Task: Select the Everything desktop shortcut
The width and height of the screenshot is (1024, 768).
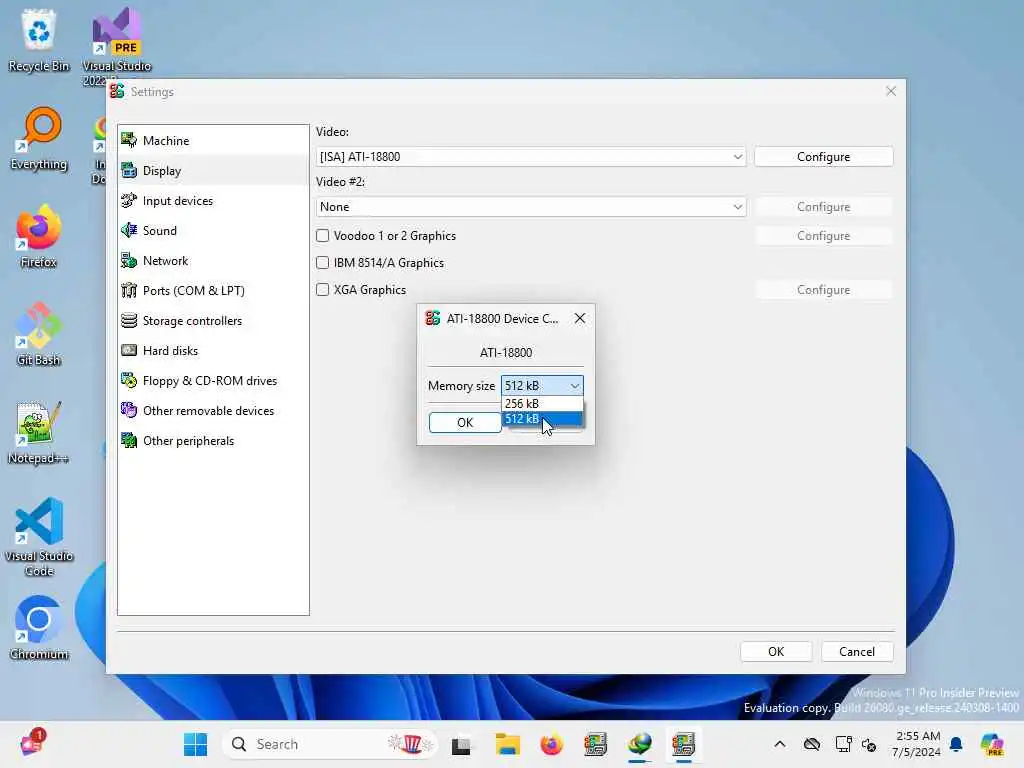Action: [x=39, y=138]
